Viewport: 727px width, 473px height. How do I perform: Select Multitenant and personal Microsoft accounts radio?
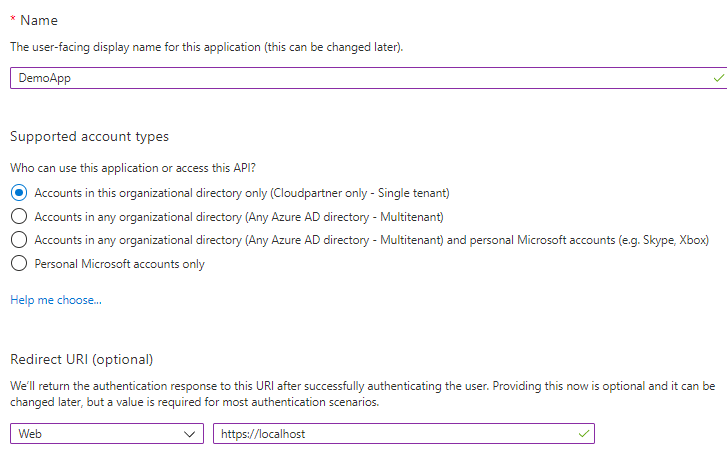coord(18,240)
